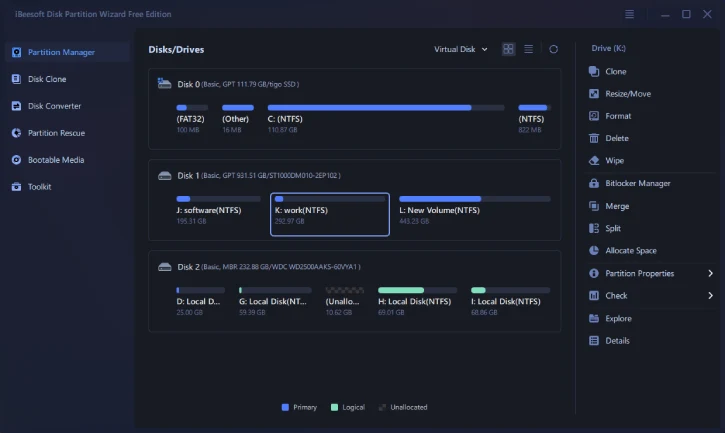The height and width of the screenshot is (433, 725).
Task: Select the C: (NTFS) partition
Action: (x=386, y=119)
